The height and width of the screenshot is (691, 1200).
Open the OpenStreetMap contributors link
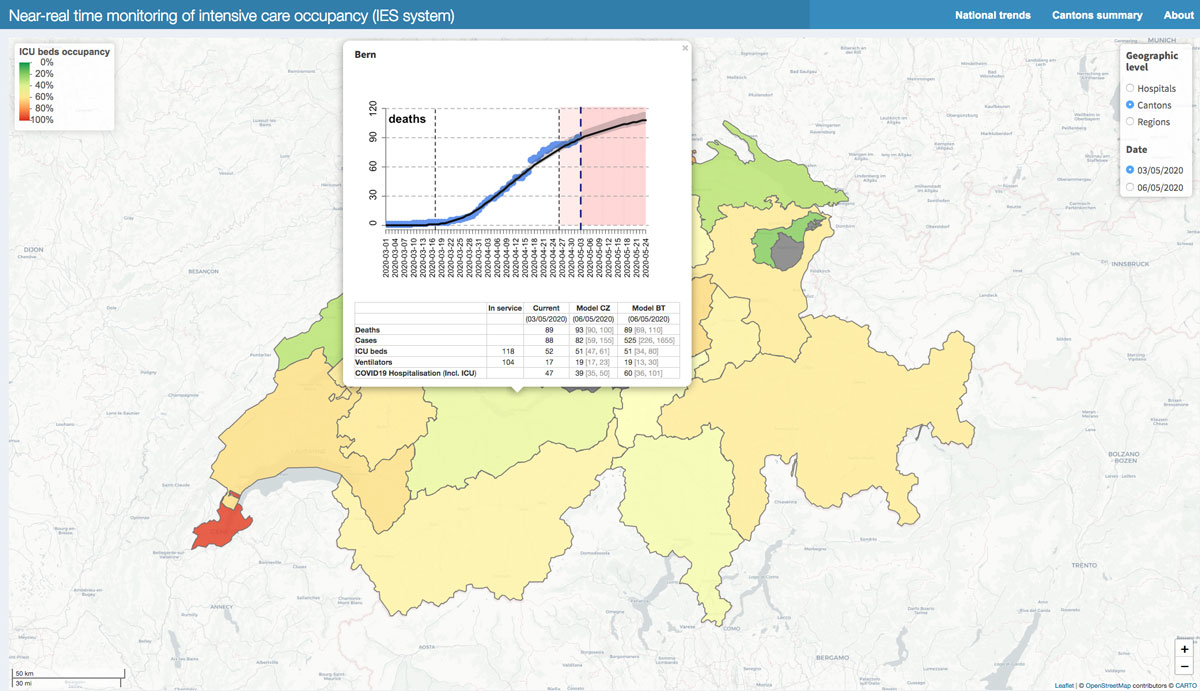coord(1113,685)
